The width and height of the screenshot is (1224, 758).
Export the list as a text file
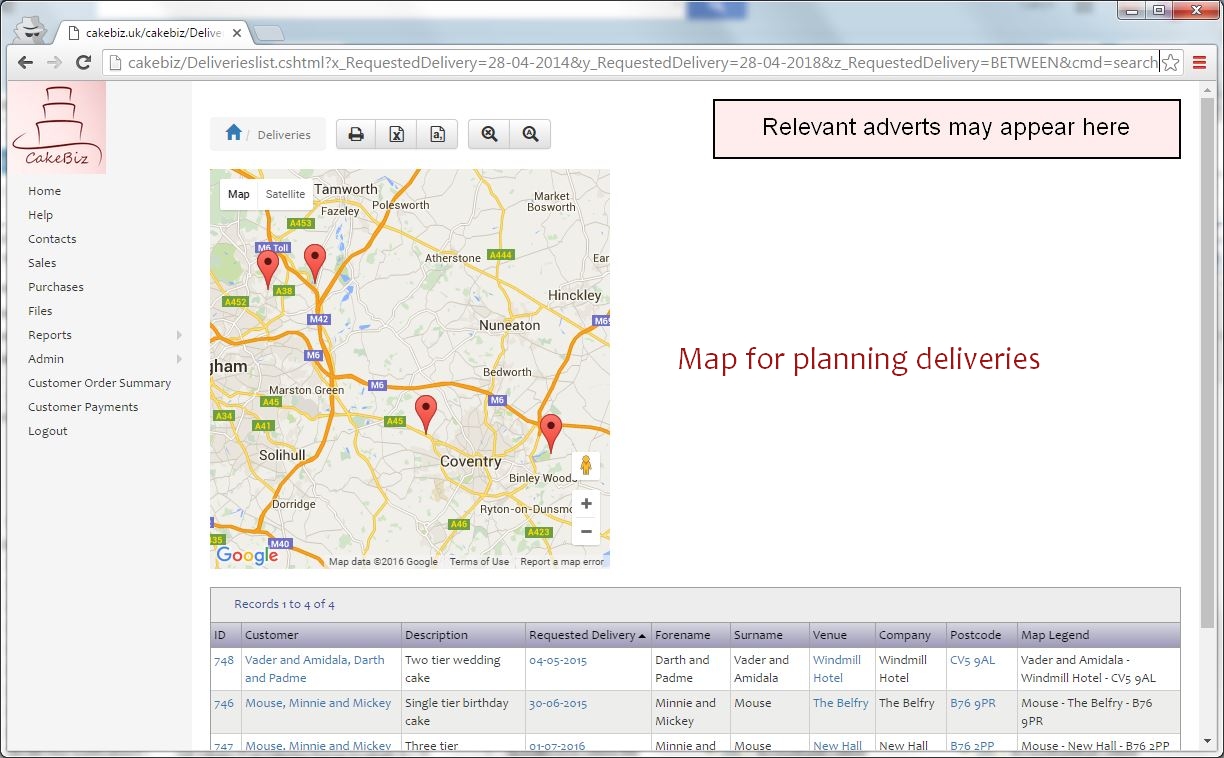437,133
